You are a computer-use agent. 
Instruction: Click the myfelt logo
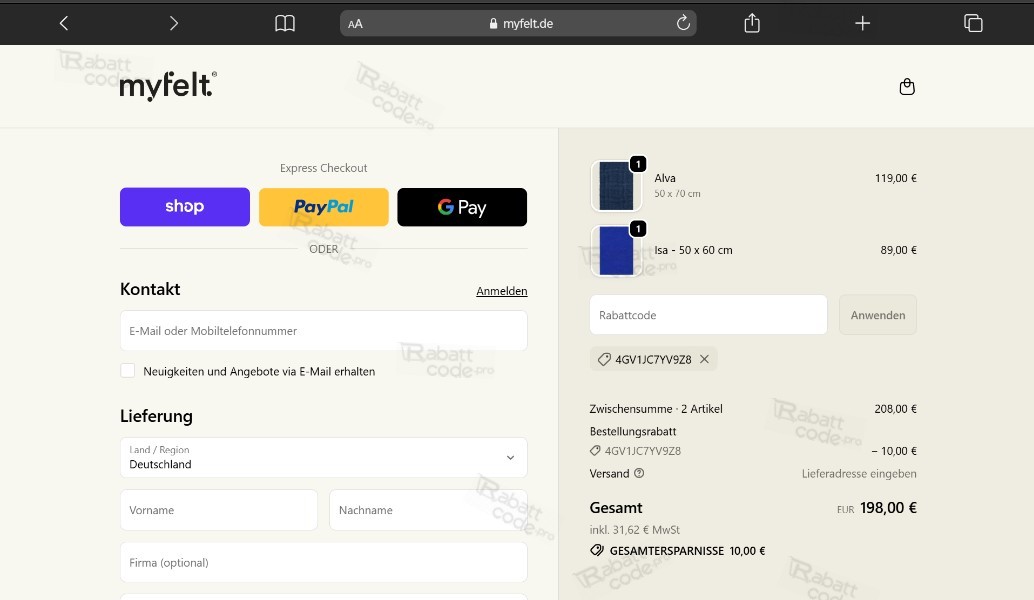[x=168, y=86]
